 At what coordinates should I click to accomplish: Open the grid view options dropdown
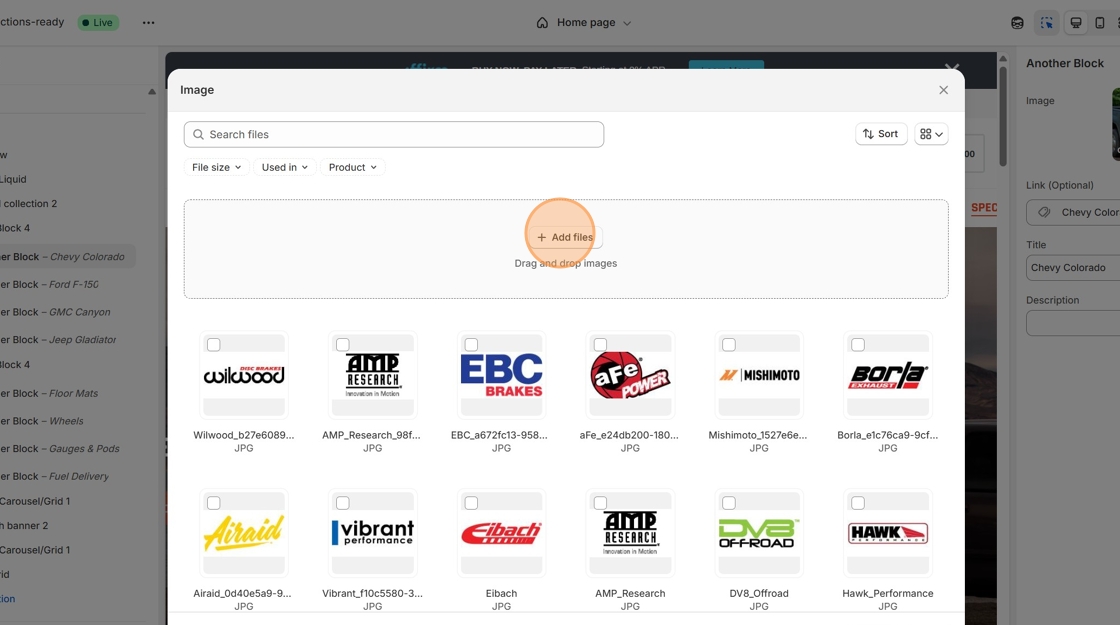pos(931,134)
